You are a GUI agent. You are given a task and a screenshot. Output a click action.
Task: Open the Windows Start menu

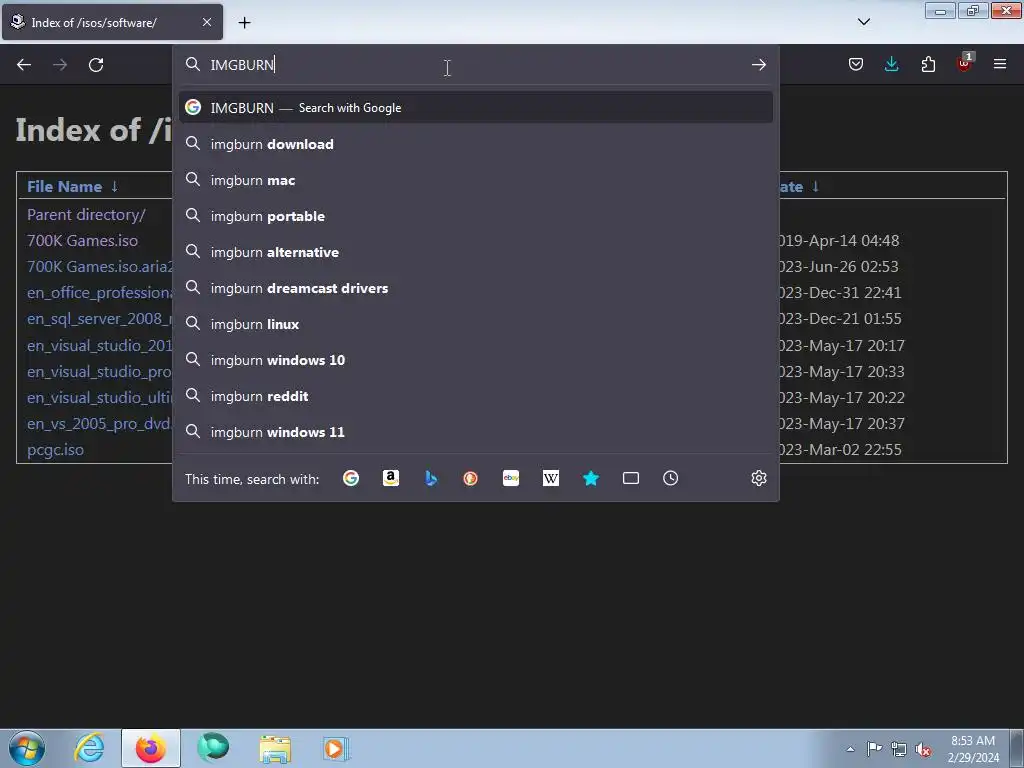tap(27, 748)
